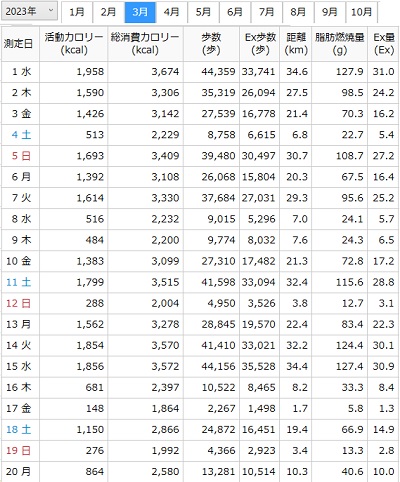Viewport: 400px width, 482px height.
Task: Click the 測定日 column header
Action: tap(20, 44)
